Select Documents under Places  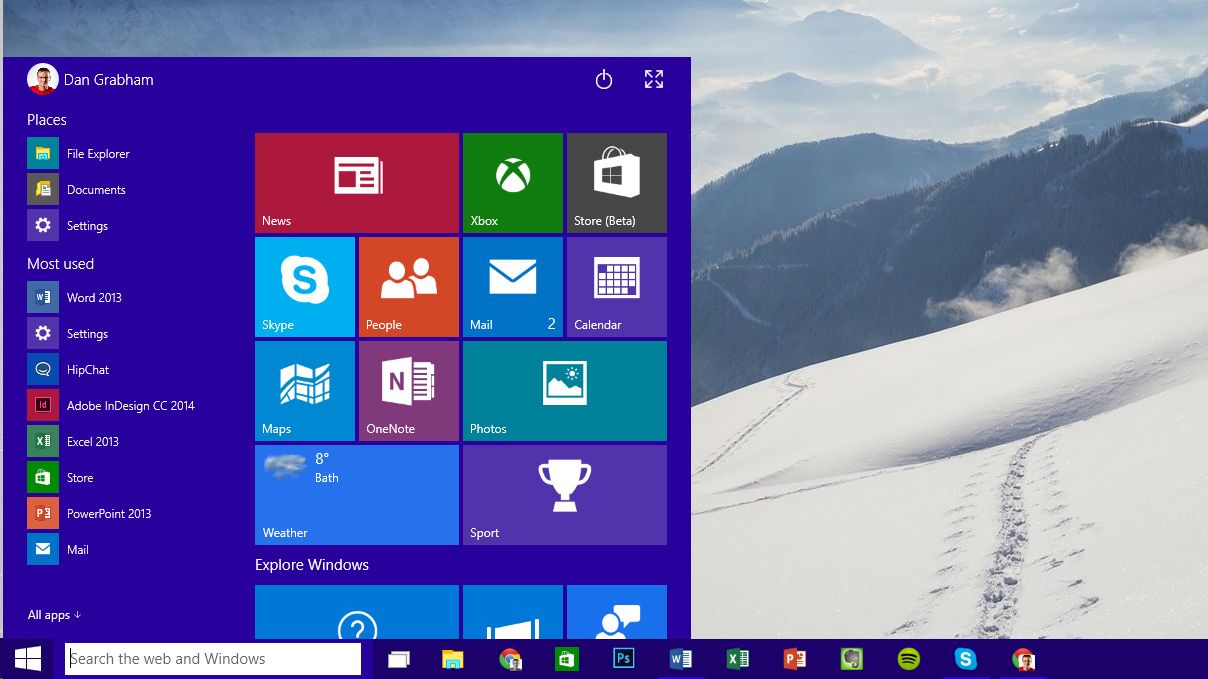point(96,189)
